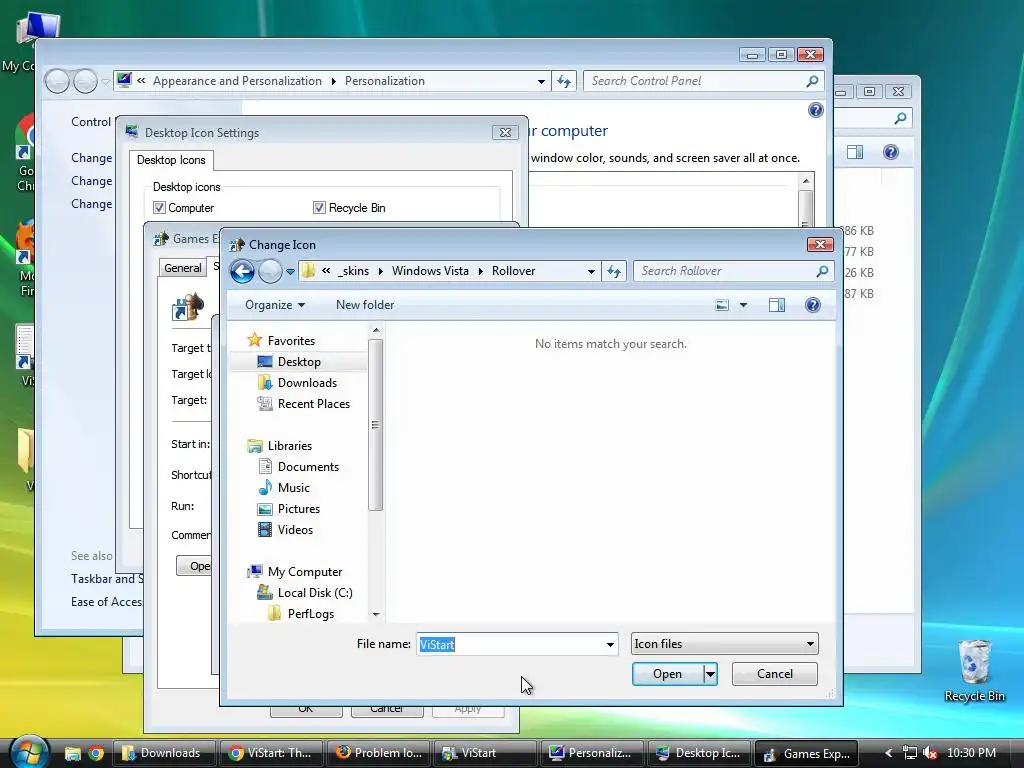Viewport: 1024px width, 768px height.
Task: Show hidden tray icons arrow
Action: coord(888,753)
